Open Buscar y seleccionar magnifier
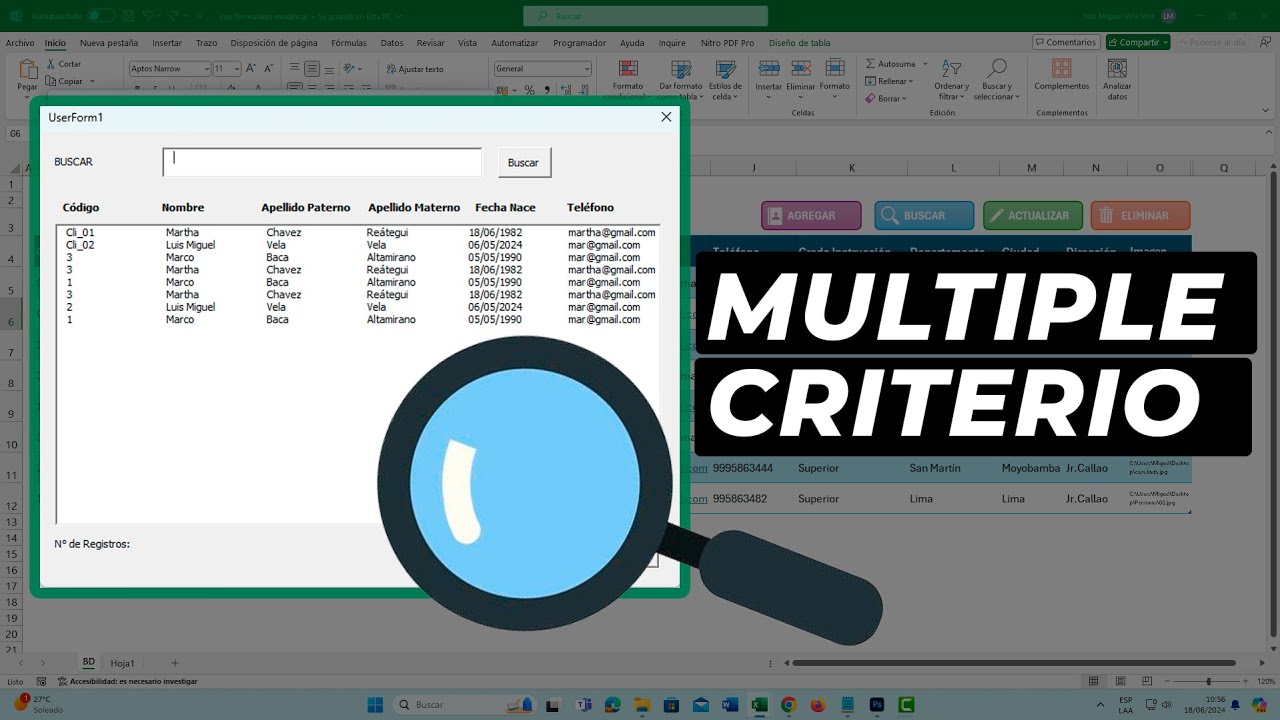The width and height of the screenshot is (1280, 720). (996, 79)
